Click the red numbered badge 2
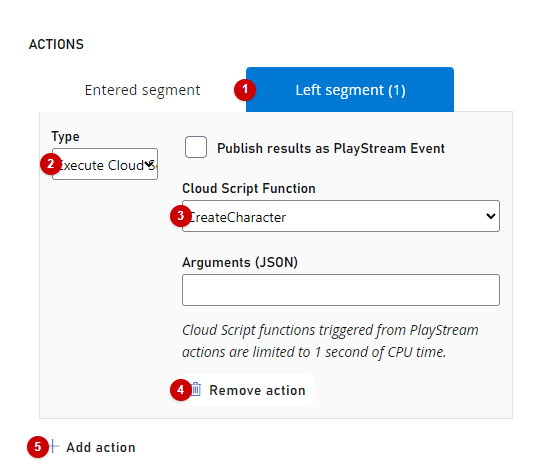 (51, 164)
